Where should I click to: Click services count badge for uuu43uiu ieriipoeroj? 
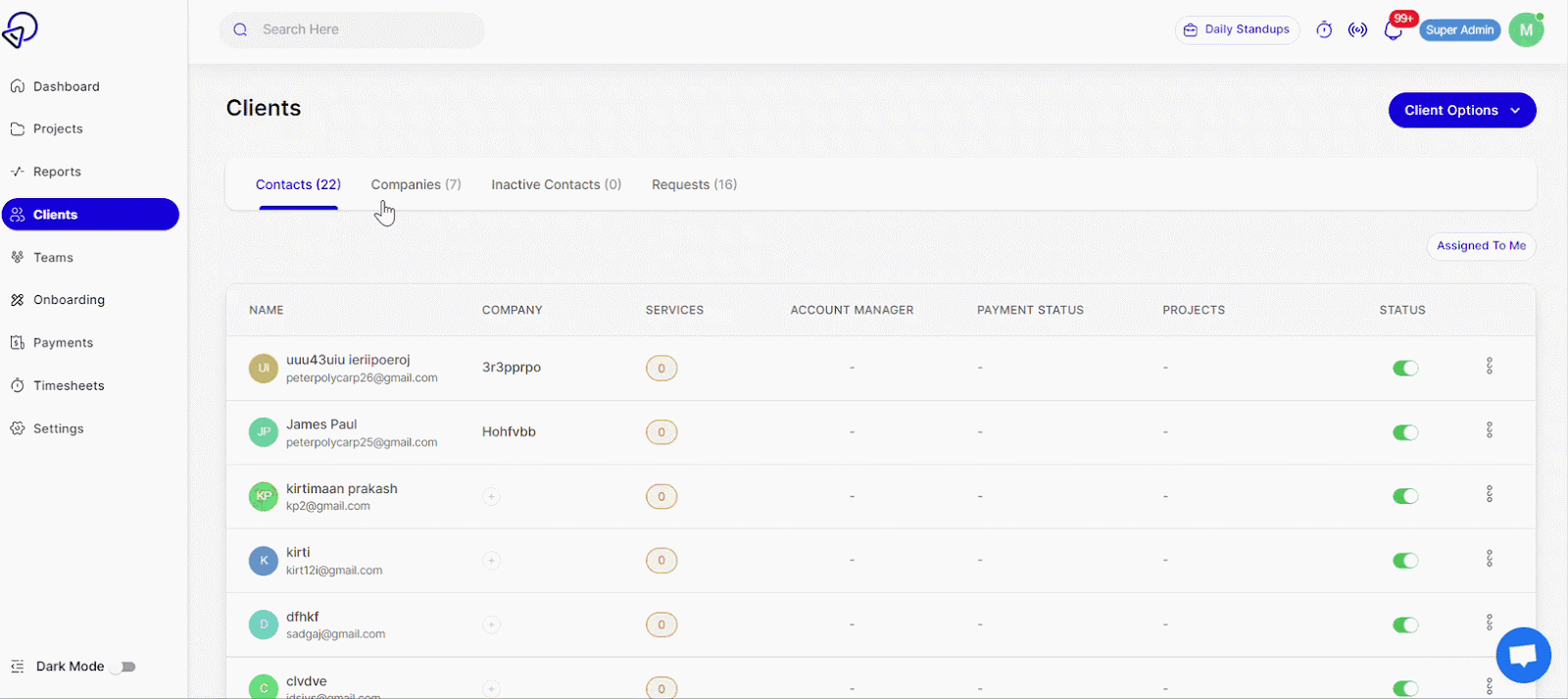click(x=661, y=369)
